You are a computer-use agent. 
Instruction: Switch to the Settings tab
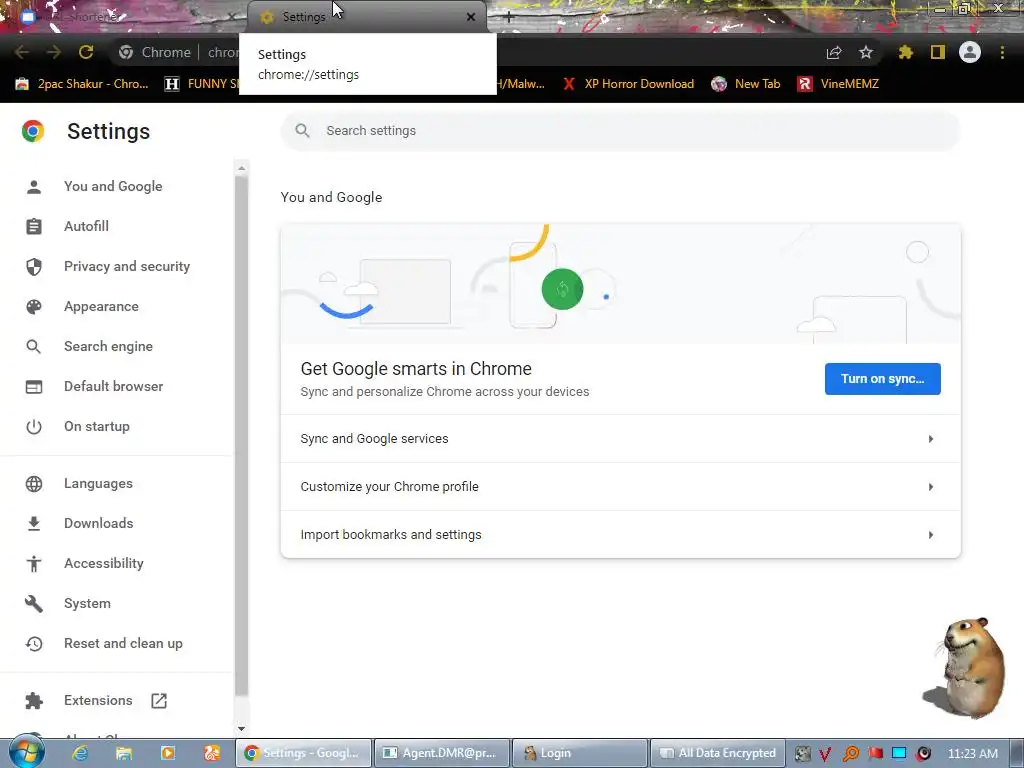click(x=367, y=17)
